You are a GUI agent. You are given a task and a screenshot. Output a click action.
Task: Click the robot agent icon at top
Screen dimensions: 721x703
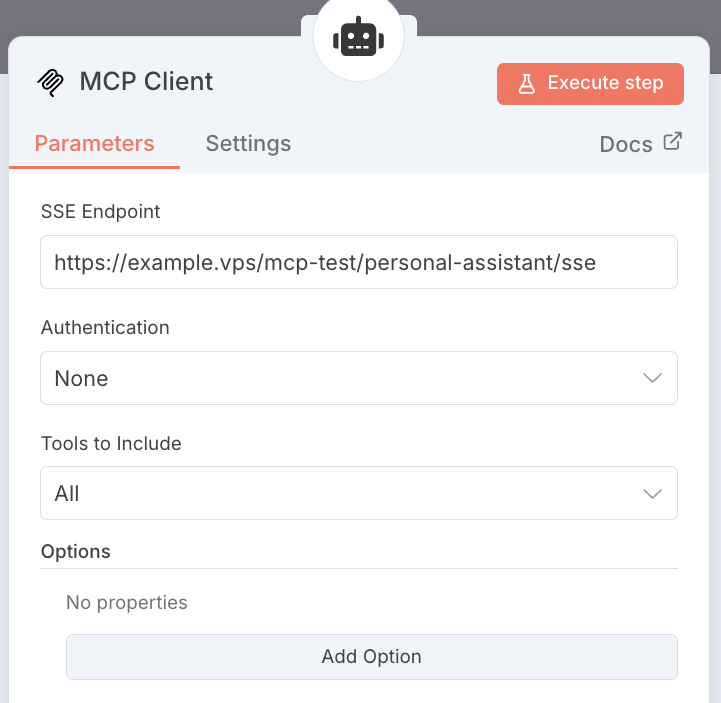coord(358,38)
